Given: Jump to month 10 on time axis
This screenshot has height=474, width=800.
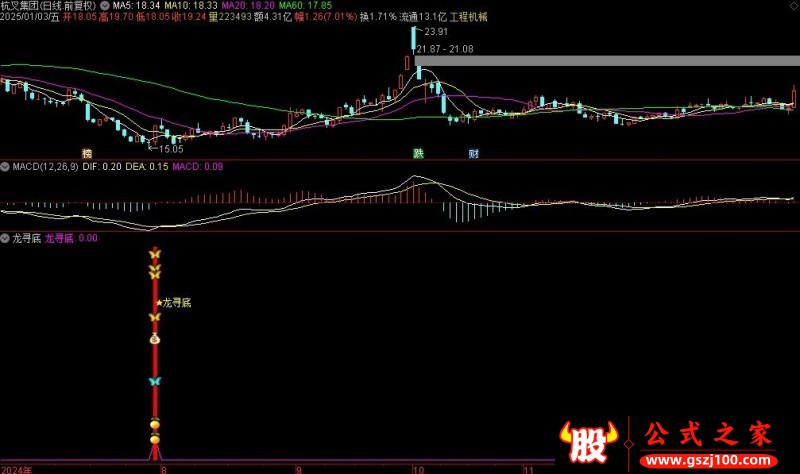Looking at the screenshot, I should tap(418, 470).
